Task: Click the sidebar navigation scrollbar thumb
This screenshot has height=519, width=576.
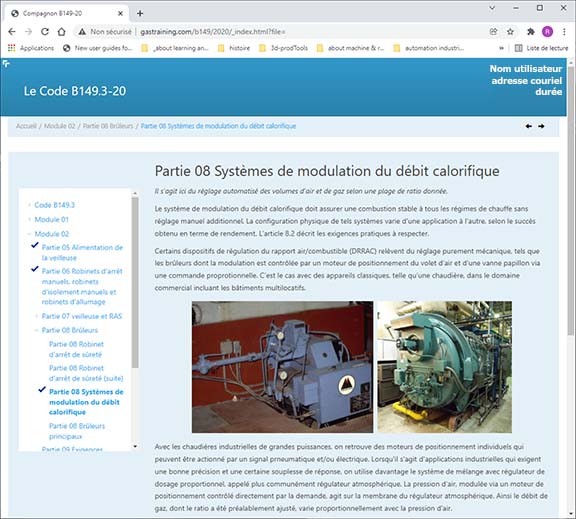Action: (135, 282)
